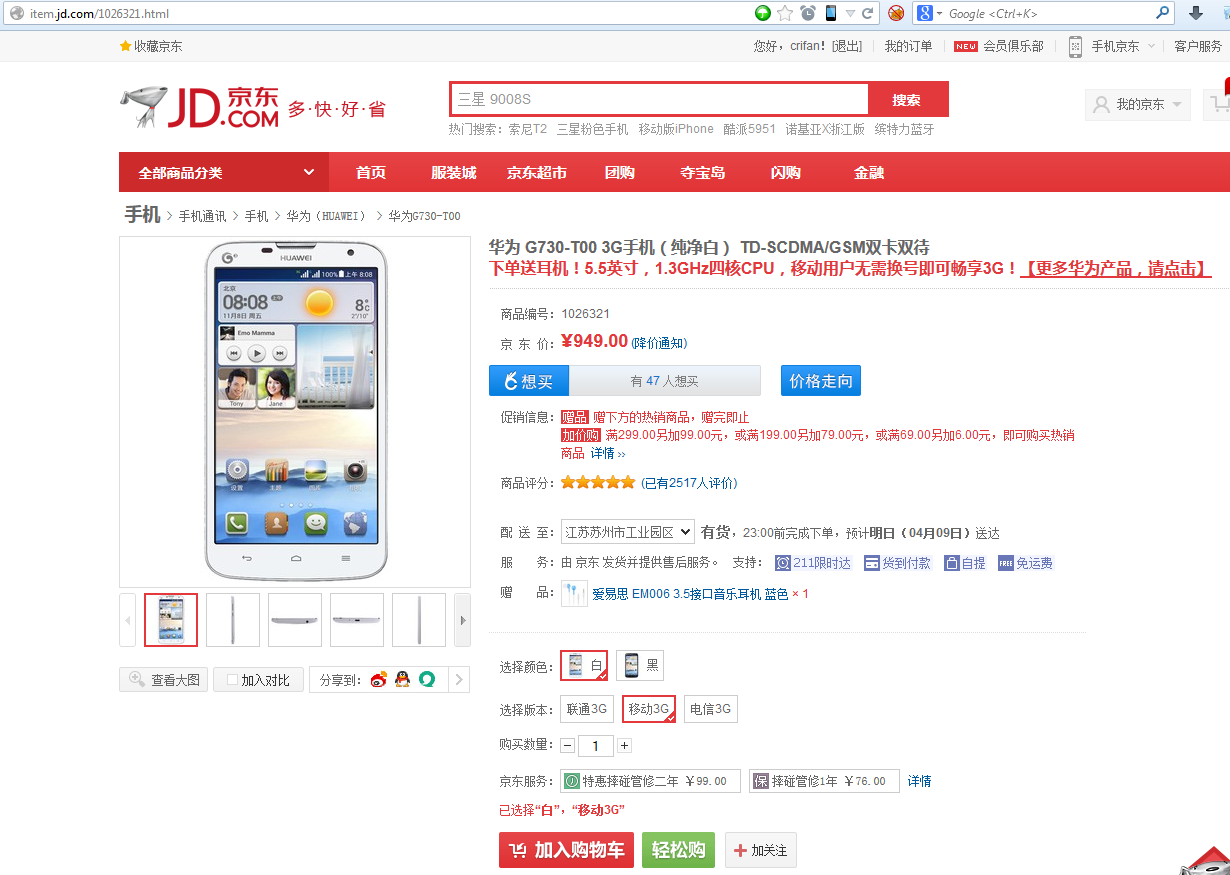
Task: Open 客户服务 menu
Action: point(1198,46)
